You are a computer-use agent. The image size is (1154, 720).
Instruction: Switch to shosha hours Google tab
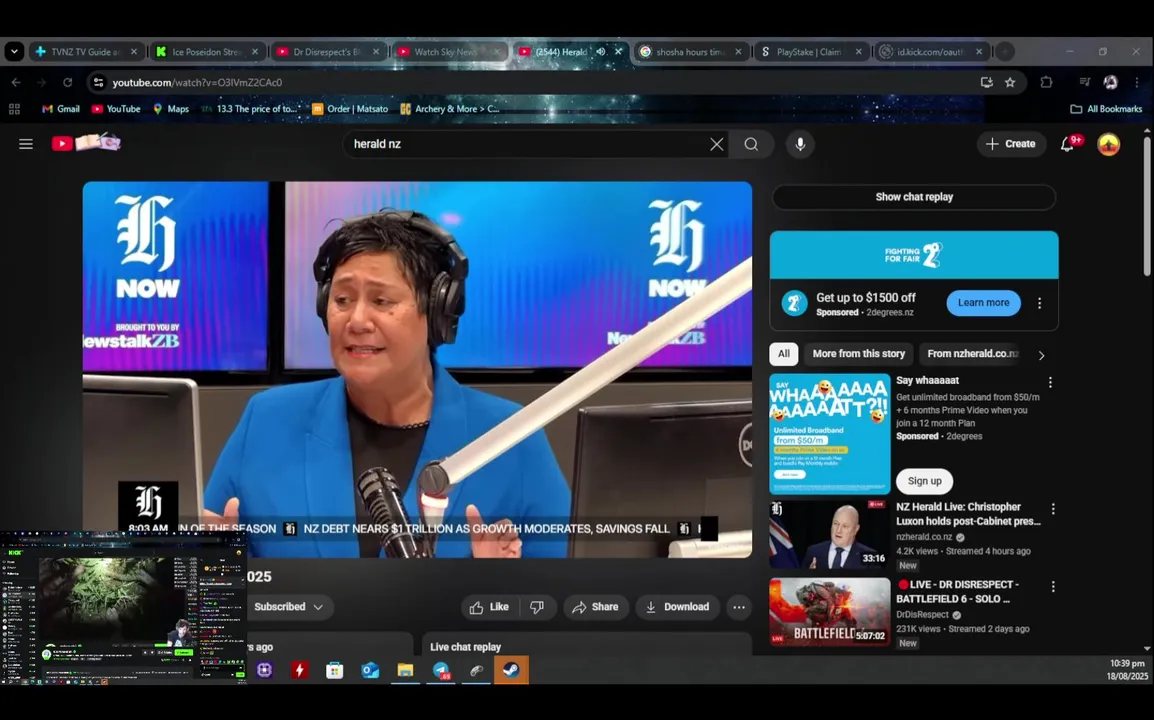(x=690, y=52)
